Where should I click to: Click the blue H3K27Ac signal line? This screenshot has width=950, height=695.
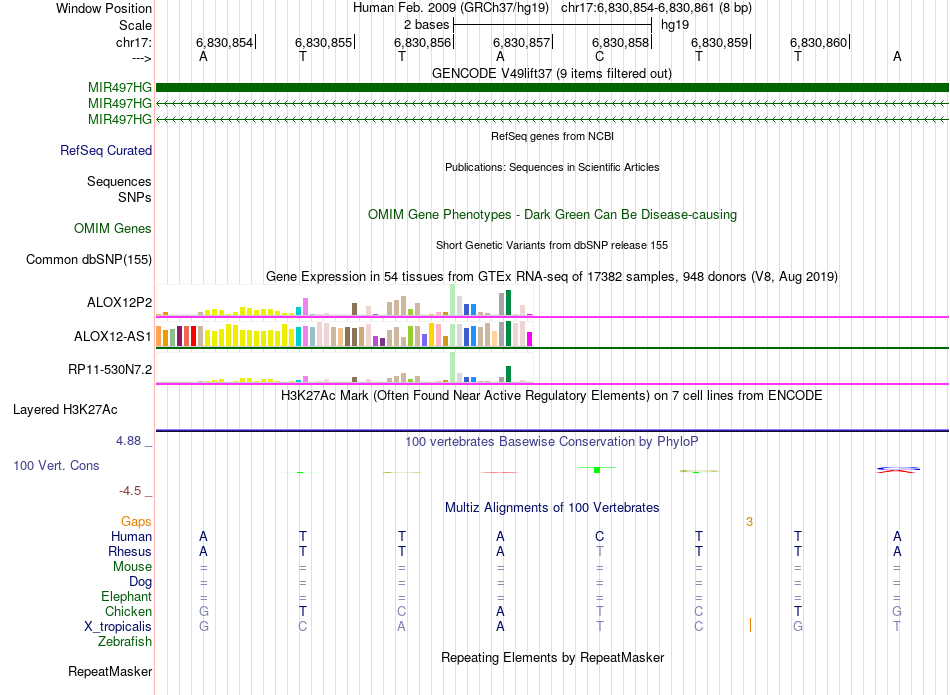tap(552, 431)
